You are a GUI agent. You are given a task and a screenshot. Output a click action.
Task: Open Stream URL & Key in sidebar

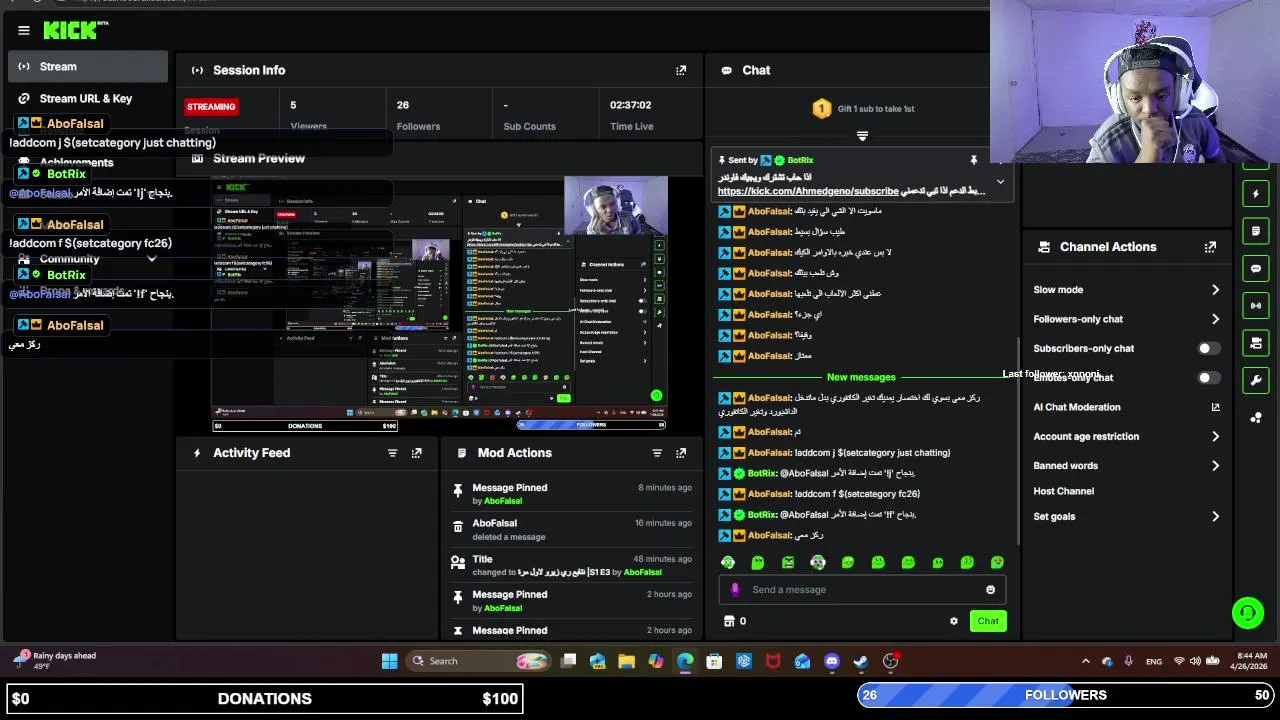(x=88, y=99)
